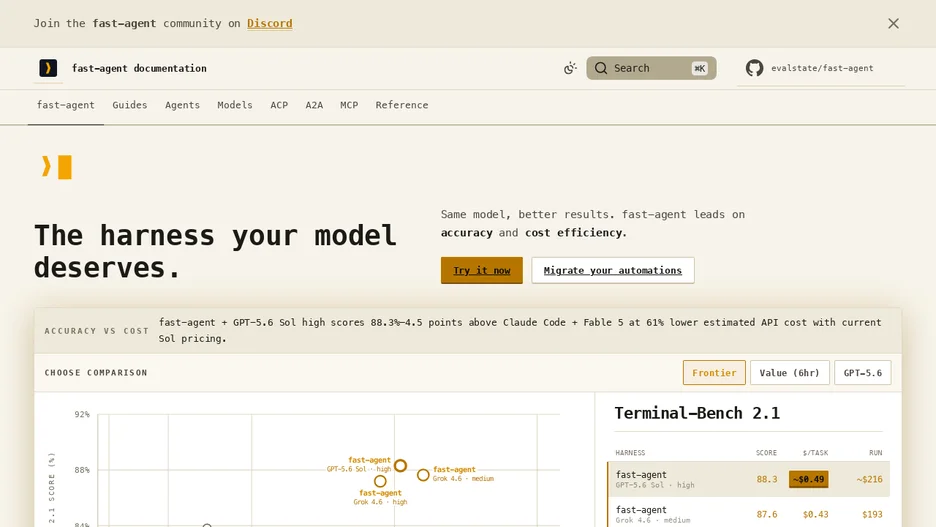The image size is (936, 527).
Task: Toggle the light/dark theme icon
Action: (x=570, y=68)
